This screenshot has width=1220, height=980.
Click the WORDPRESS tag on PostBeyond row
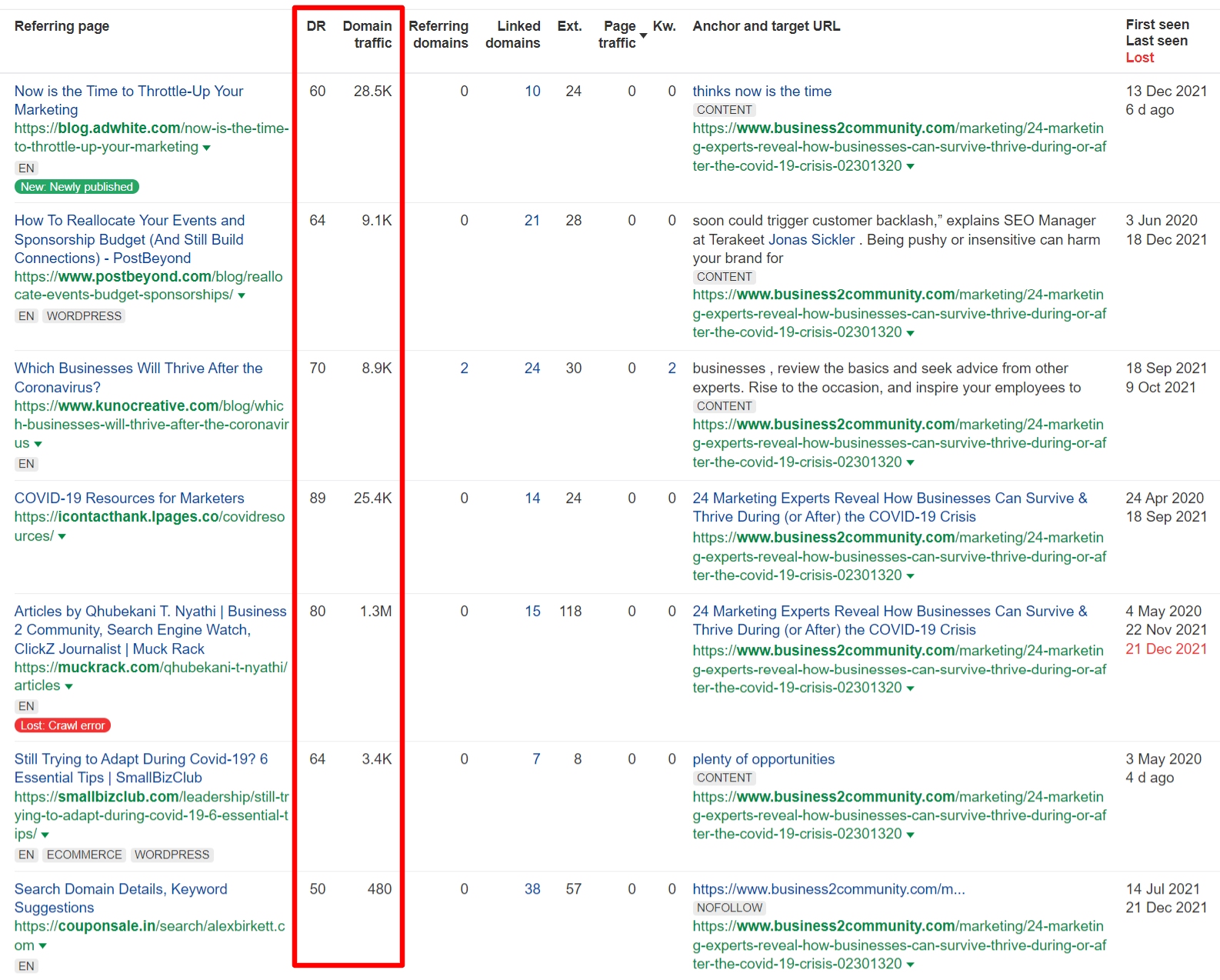click(85, 316)
